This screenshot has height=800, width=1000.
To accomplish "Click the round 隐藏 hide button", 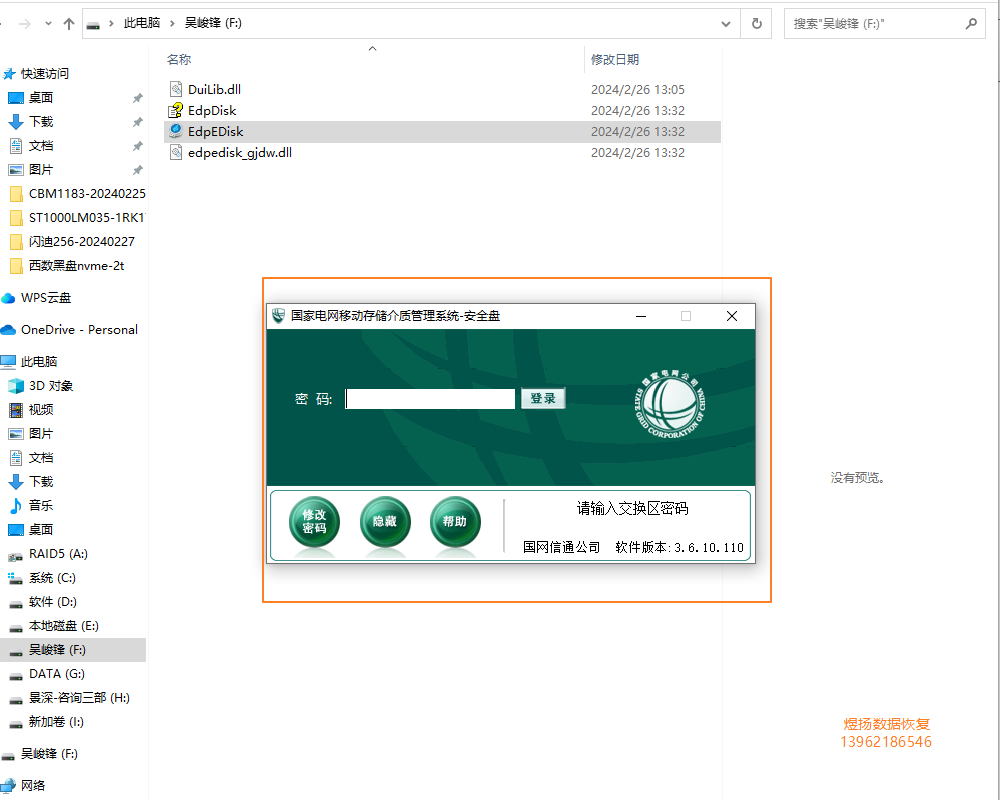I will [x=385, y=522].
